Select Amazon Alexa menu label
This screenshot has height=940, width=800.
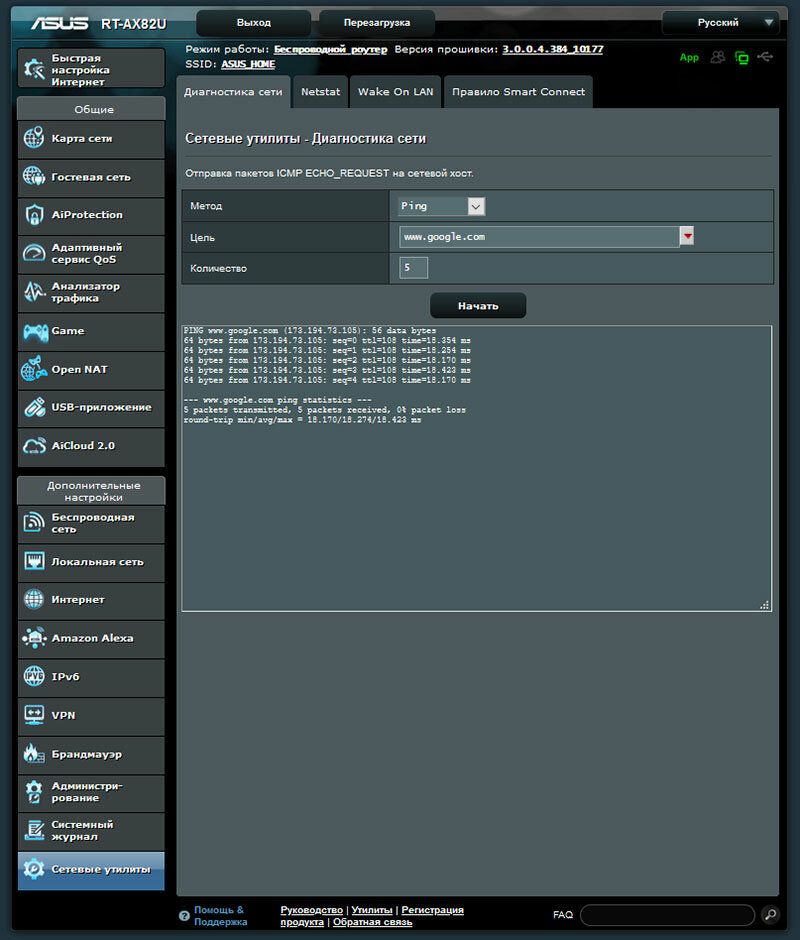pyautogui.click(x=92, y=638)
